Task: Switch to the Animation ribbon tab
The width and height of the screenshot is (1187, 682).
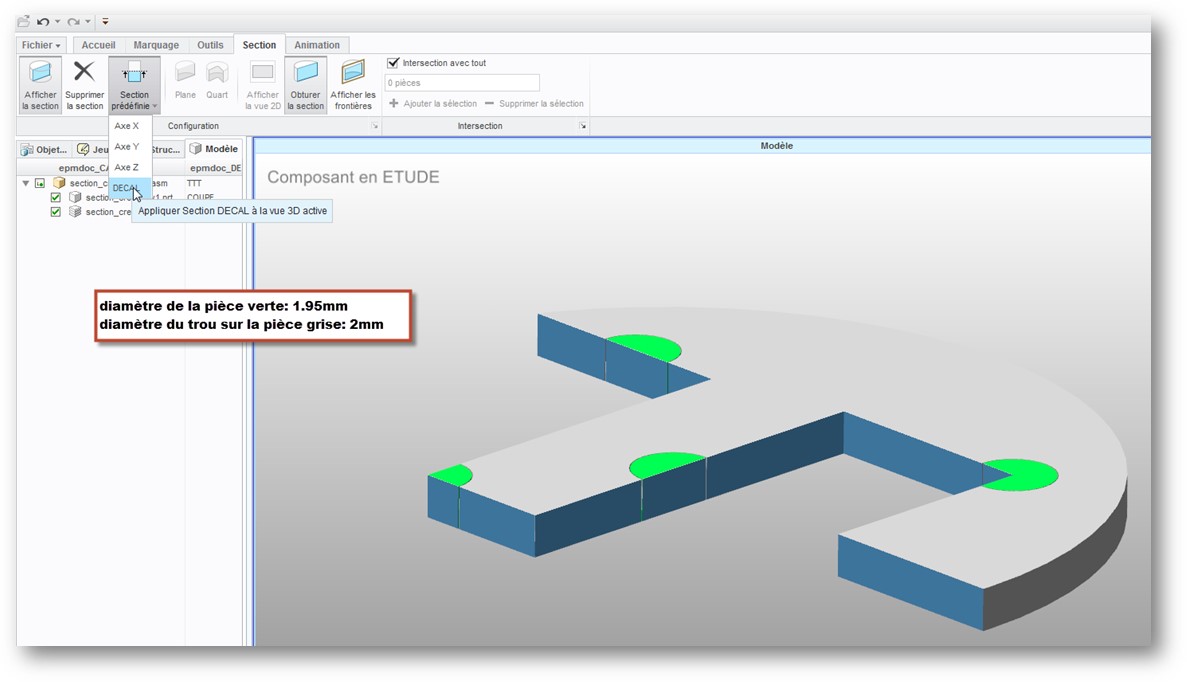Action: [317, 45]
